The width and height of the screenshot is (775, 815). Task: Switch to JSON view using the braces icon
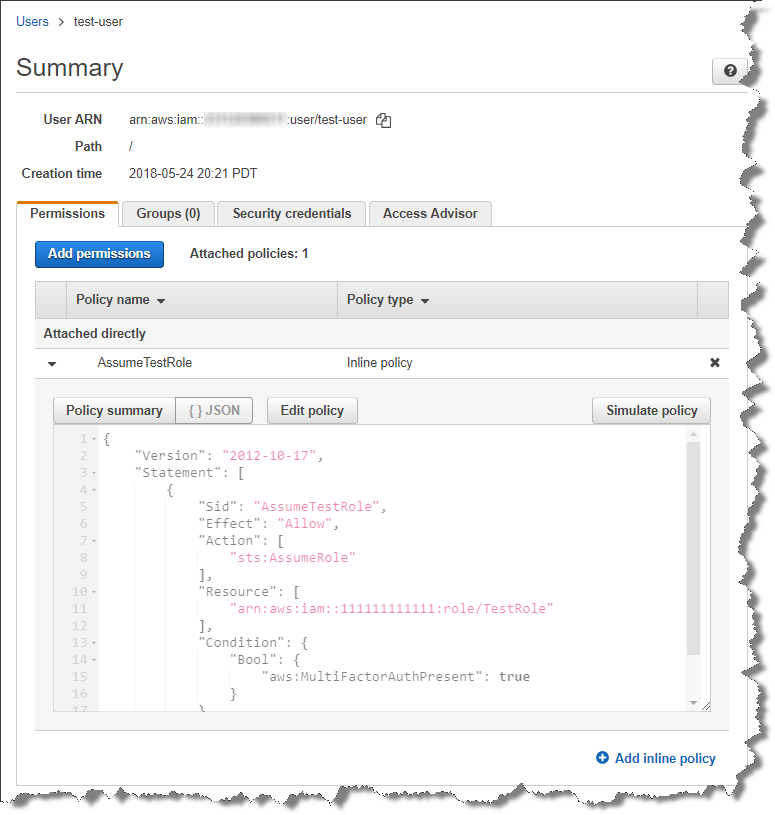point(214,410)
